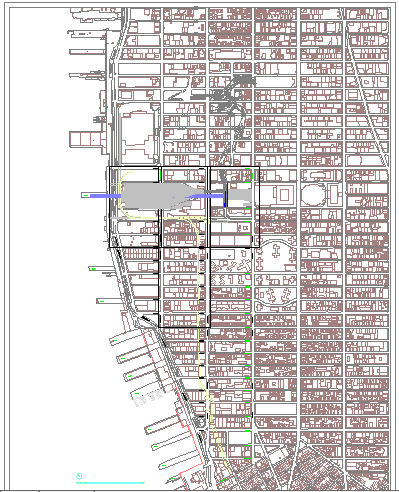Click the nested-square building footprint
The width and height of the screenshot is (399, 492).
pos(283,194)
